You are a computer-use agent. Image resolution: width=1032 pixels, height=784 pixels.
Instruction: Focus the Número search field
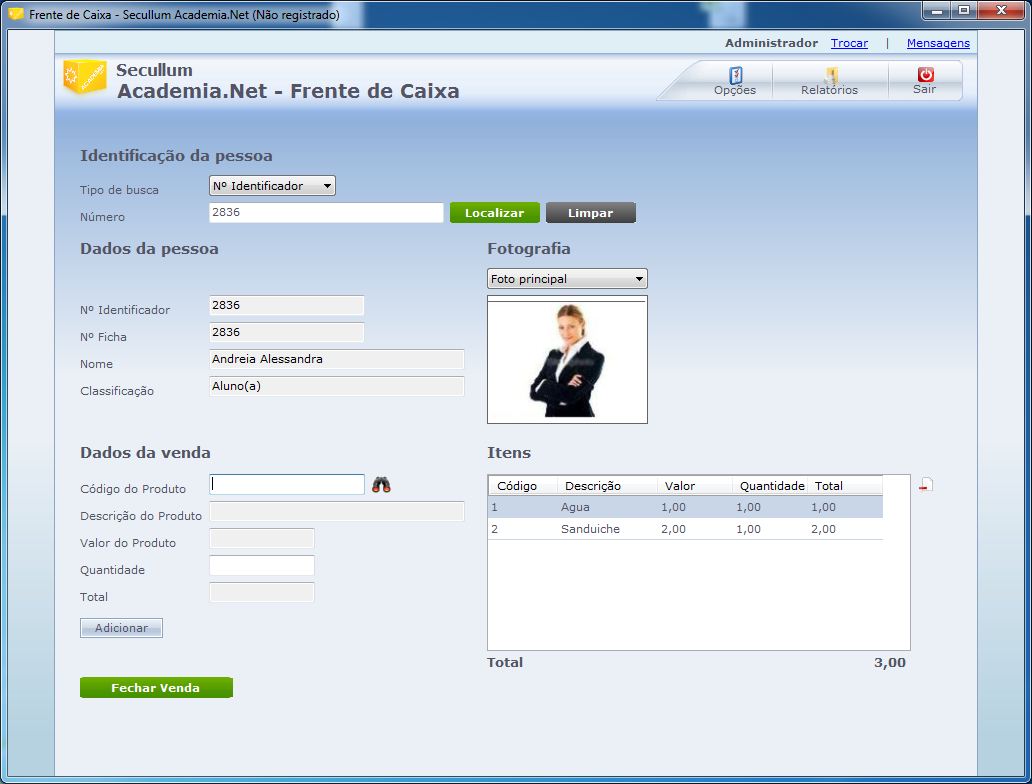point(326,213)
